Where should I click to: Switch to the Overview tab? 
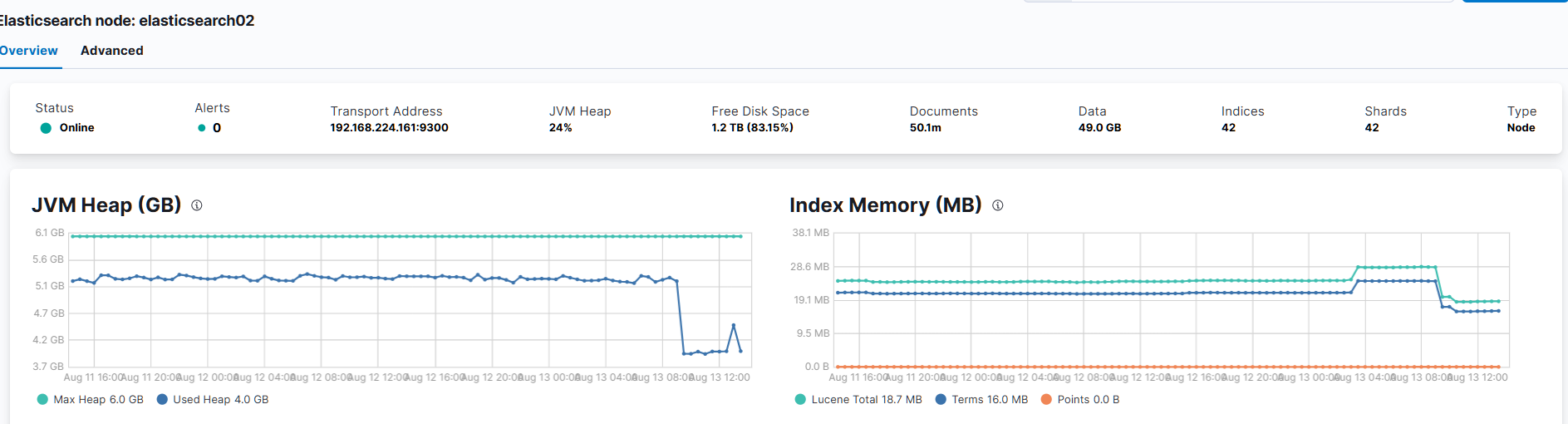point(28,51)
